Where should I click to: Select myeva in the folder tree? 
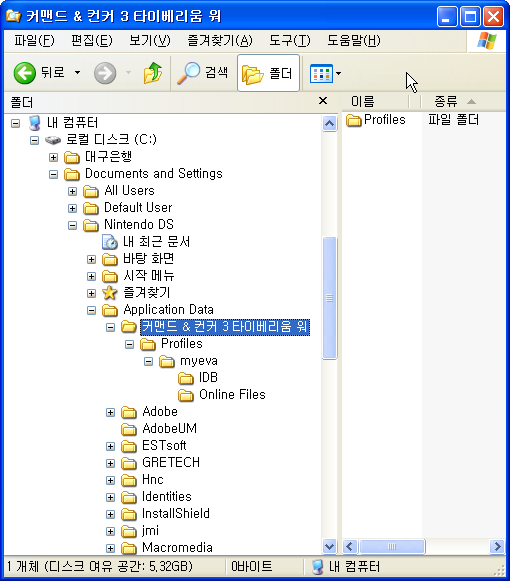(x=199, y=361)
